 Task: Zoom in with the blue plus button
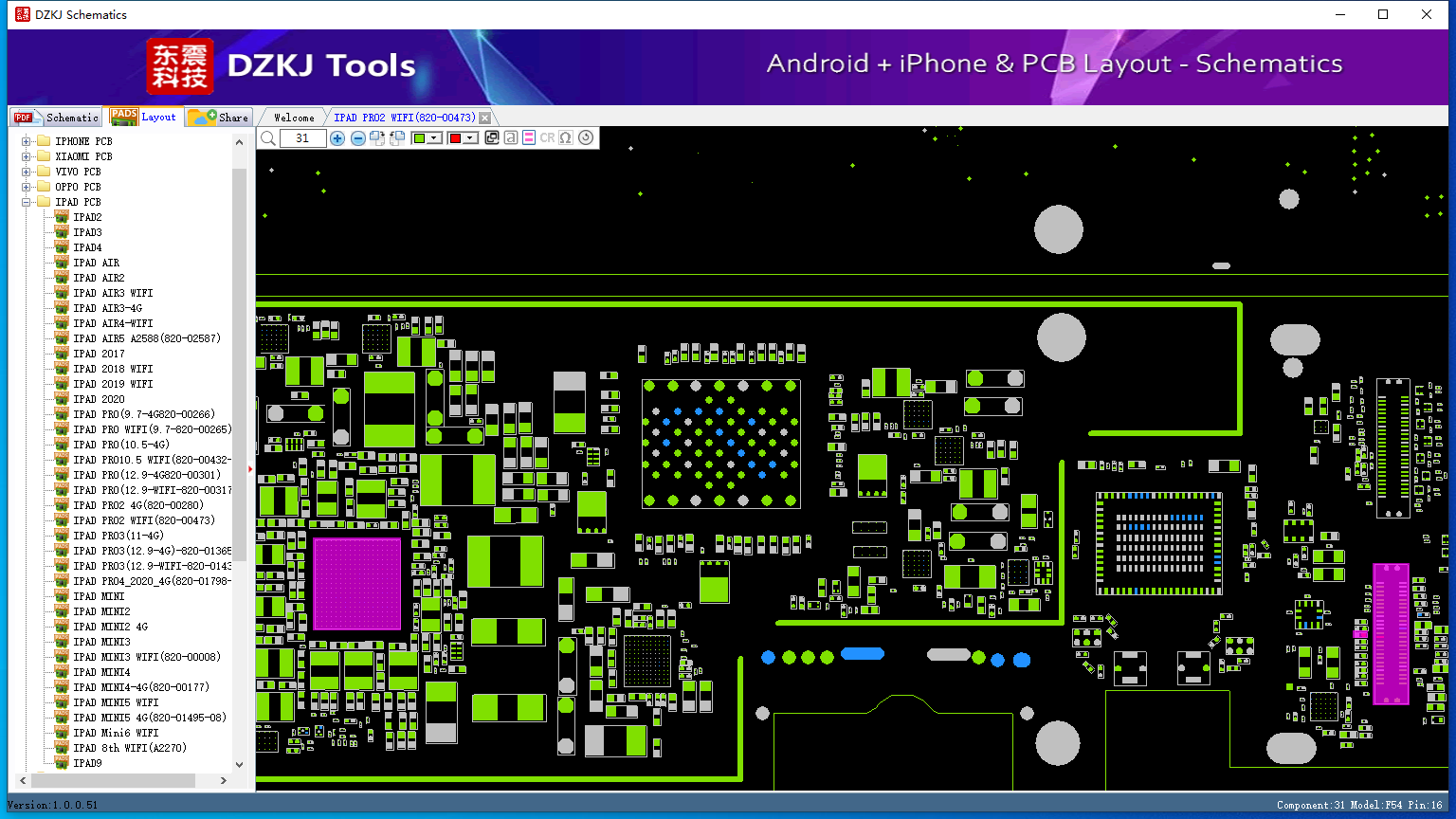(x=337, y=138)
